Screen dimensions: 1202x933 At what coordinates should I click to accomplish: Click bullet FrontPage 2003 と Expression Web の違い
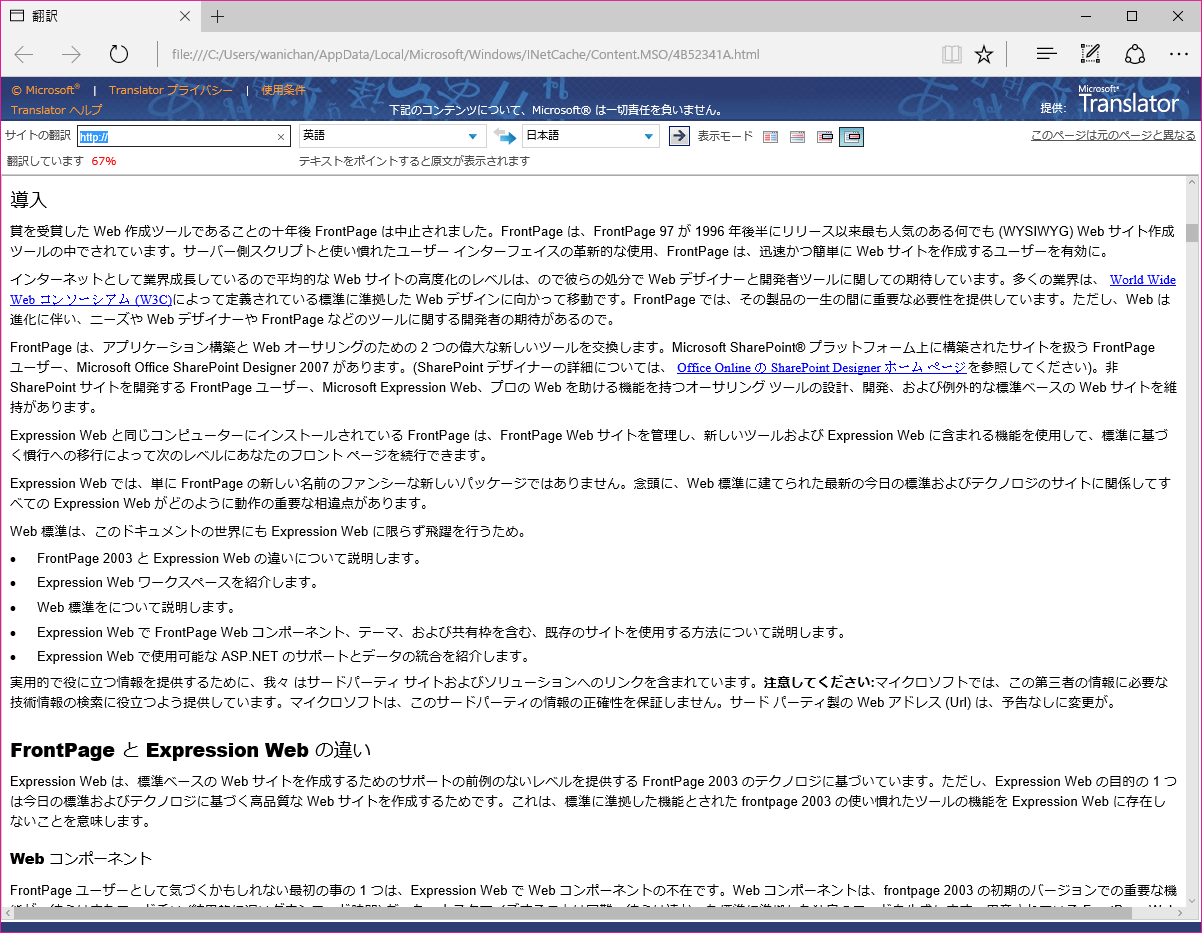[229, 558]
